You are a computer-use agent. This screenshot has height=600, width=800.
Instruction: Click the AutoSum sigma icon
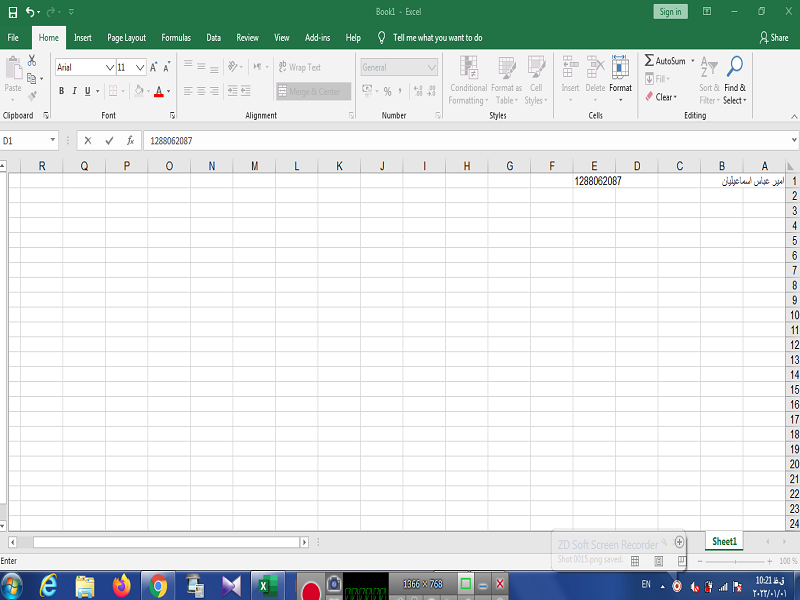click(649, 60)
